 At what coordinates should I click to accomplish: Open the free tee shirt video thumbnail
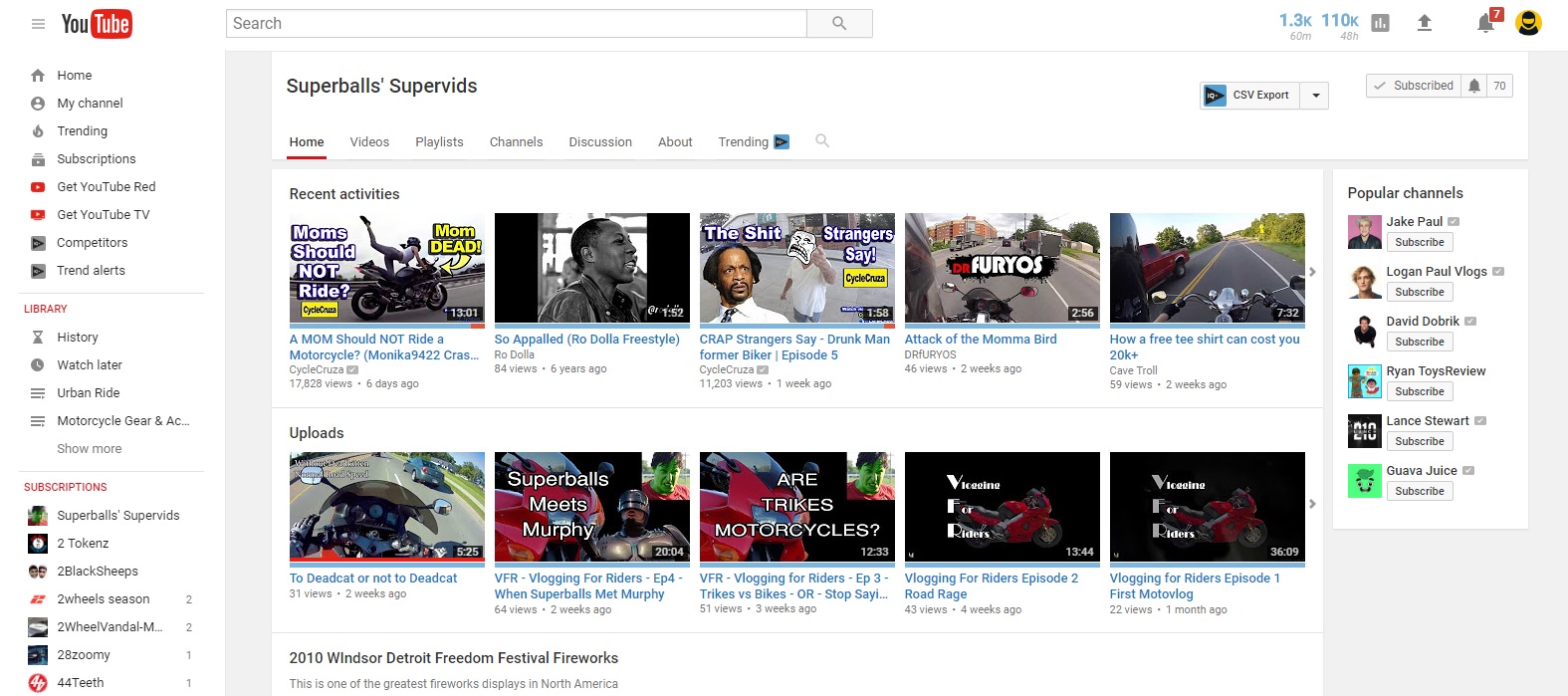[1208, 268]
